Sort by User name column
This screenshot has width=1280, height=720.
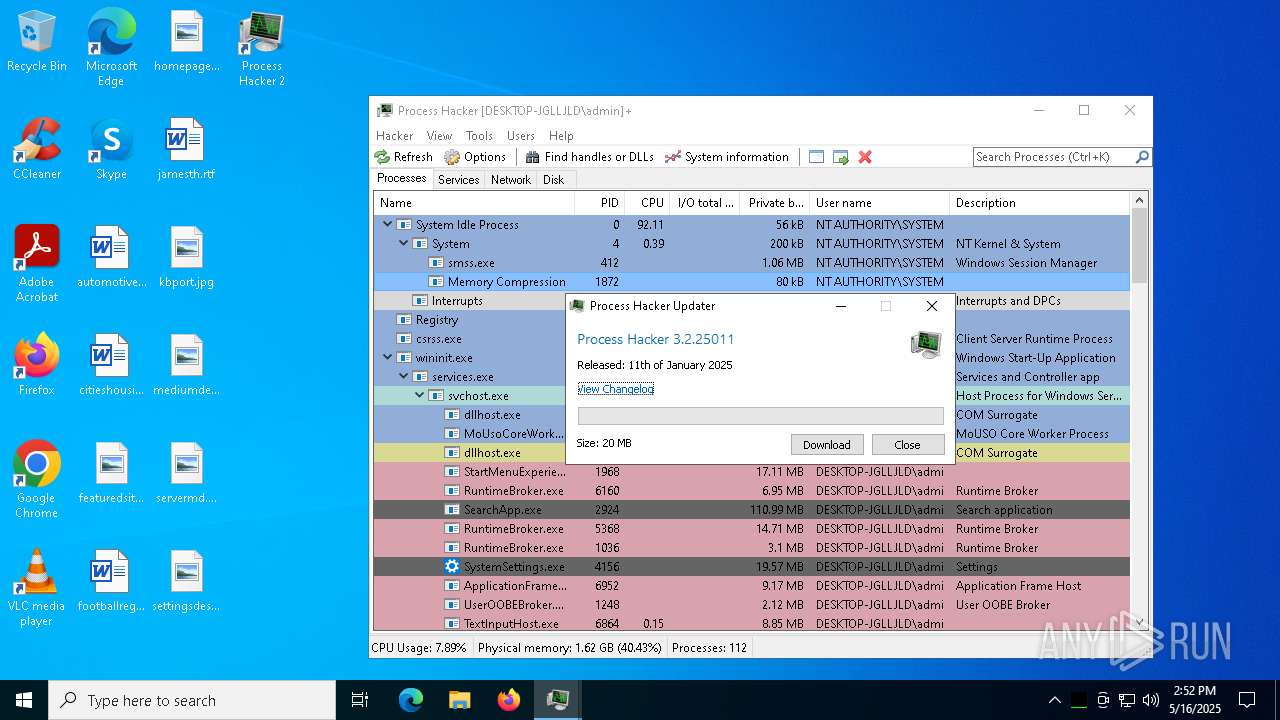pos(879,203)
